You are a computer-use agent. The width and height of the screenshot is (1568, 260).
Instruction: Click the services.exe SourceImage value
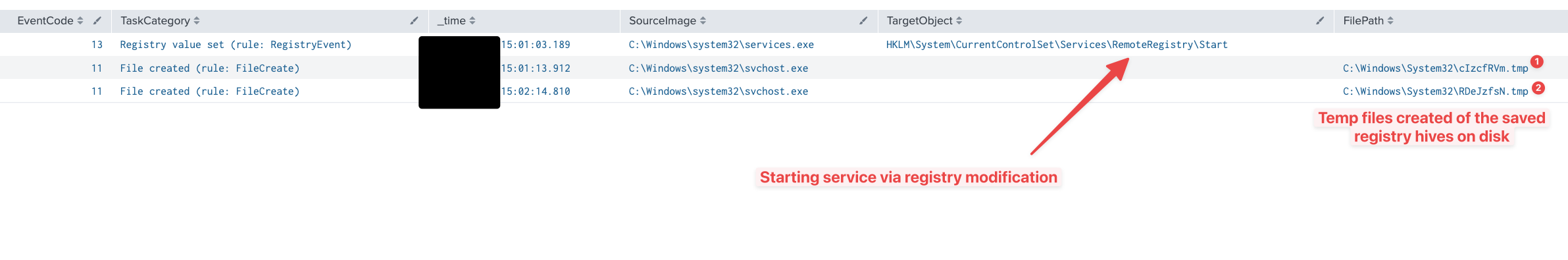(721, 45)
